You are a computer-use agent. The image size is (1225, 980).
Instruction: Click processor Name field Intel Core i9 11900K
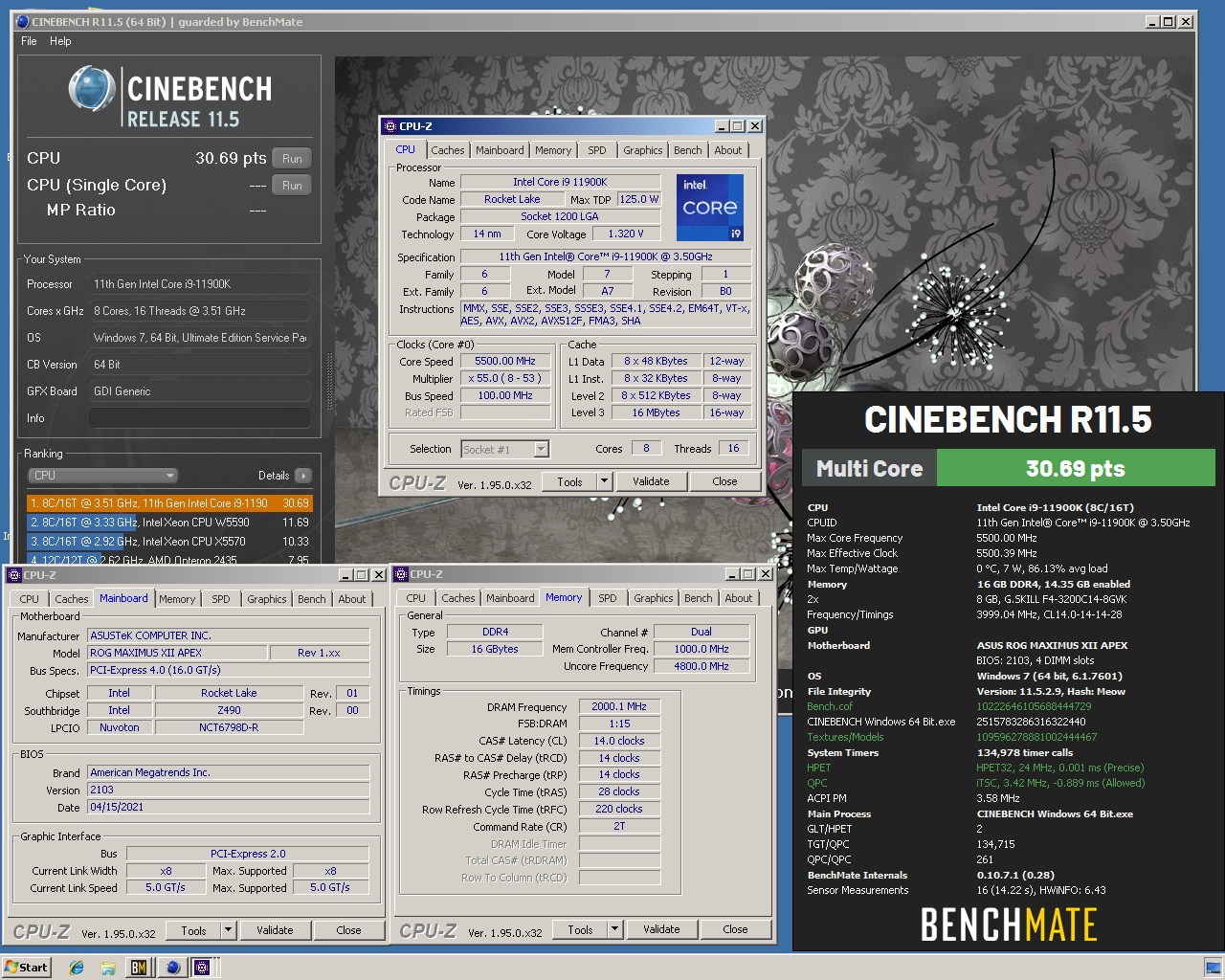(560, 182)
